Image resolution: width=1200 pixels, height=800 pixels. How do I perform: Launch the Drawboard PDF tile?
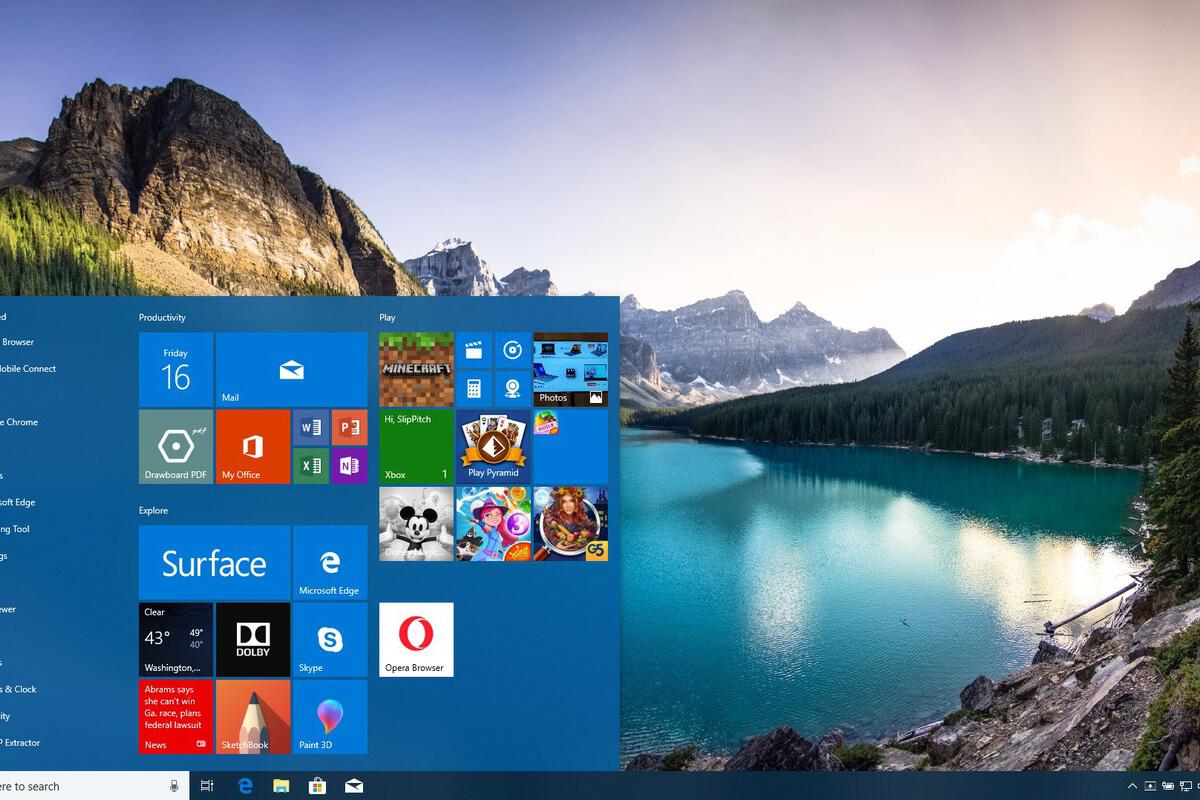176,447
